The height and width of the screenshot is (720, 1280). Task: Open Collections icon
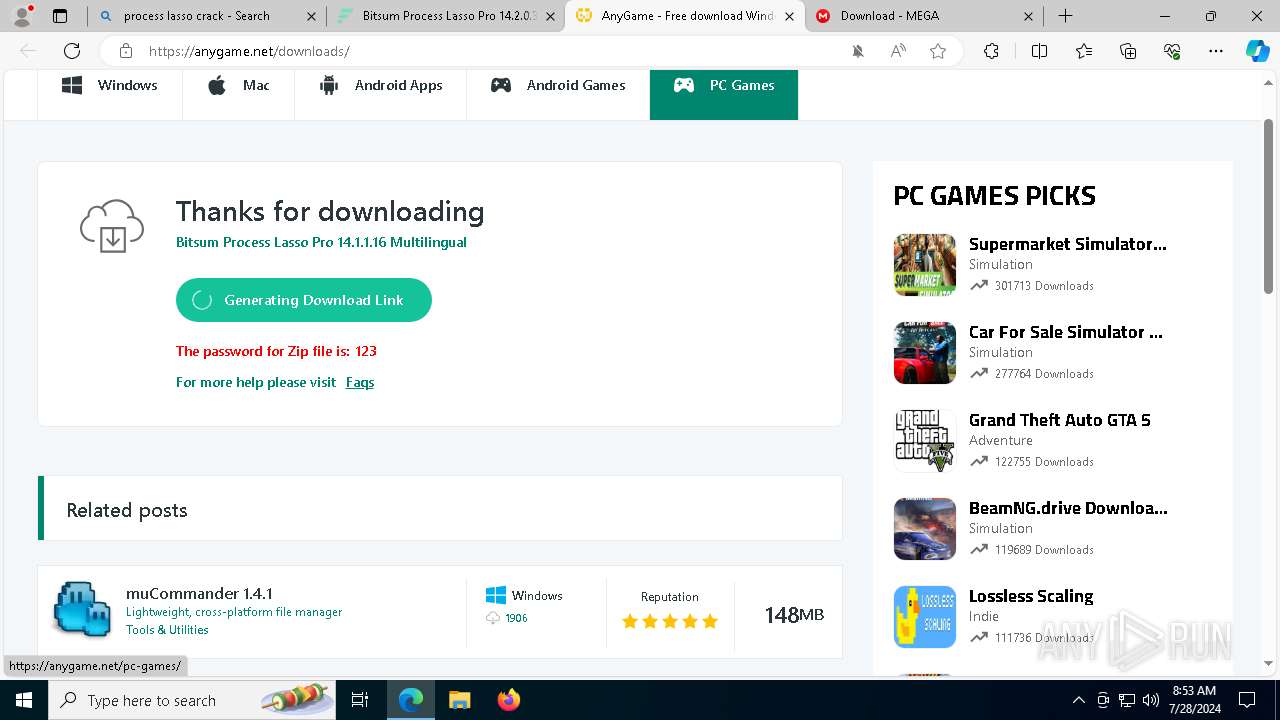point(1128,51)
